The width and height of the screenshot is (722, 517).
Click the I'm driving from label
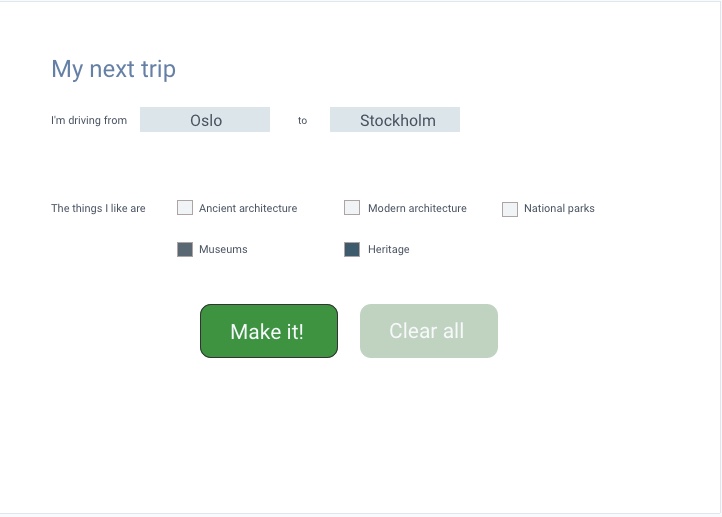89,120
